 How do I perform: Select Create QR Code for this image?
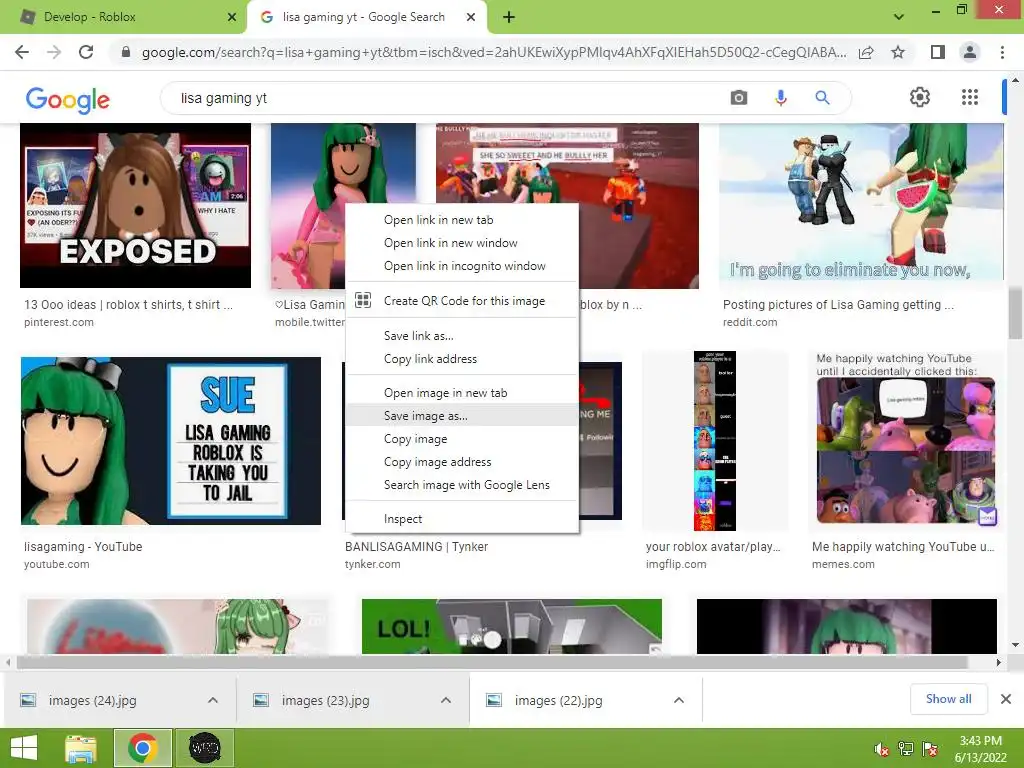[x=462, y=300]
